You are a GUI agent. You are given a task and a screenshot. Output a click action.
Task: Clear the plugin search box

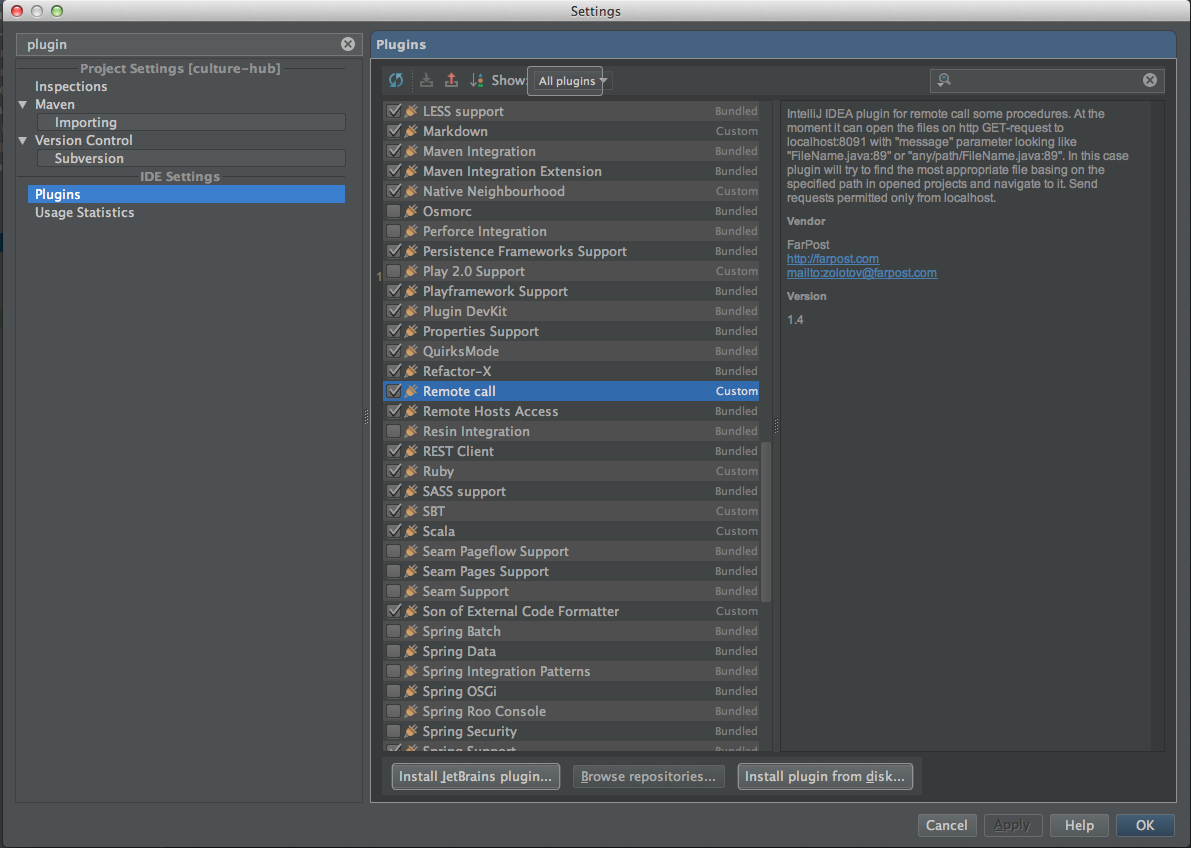click(1150, 81)
